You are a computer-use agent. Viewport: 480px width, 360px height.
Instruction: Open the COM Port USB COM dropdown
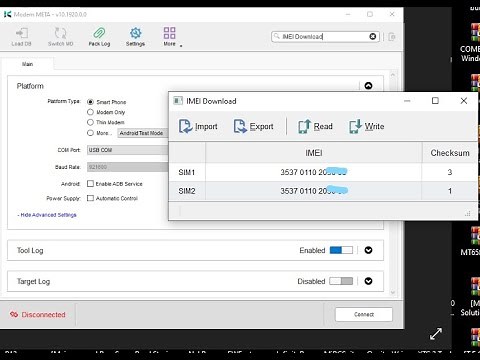[x=128, y=150]
